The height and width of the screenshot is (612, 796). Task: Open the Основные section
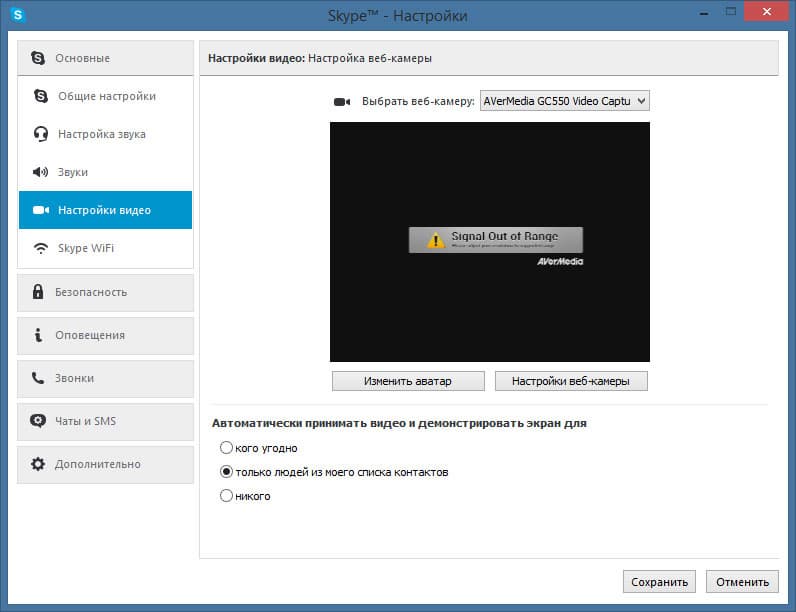(x=106, y=58)
